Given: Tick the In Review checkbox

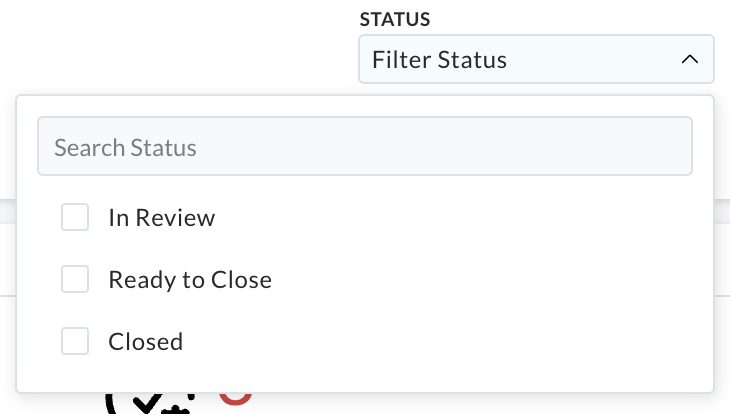Looking at the screenshot, I should point(75,217).
